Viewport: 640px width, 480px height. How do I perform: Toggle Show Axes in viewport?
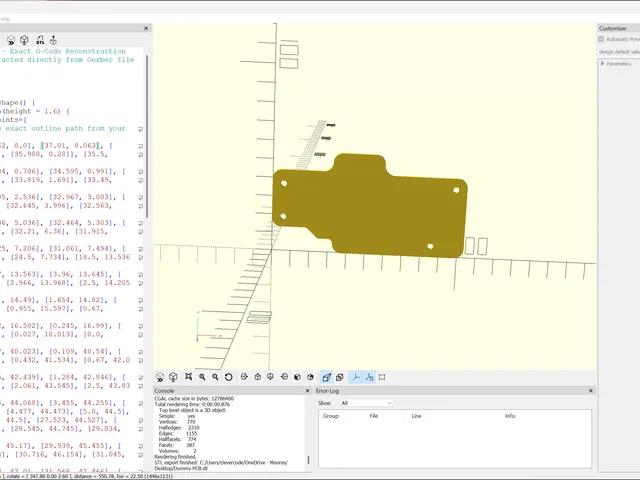(x=356, y=377)
